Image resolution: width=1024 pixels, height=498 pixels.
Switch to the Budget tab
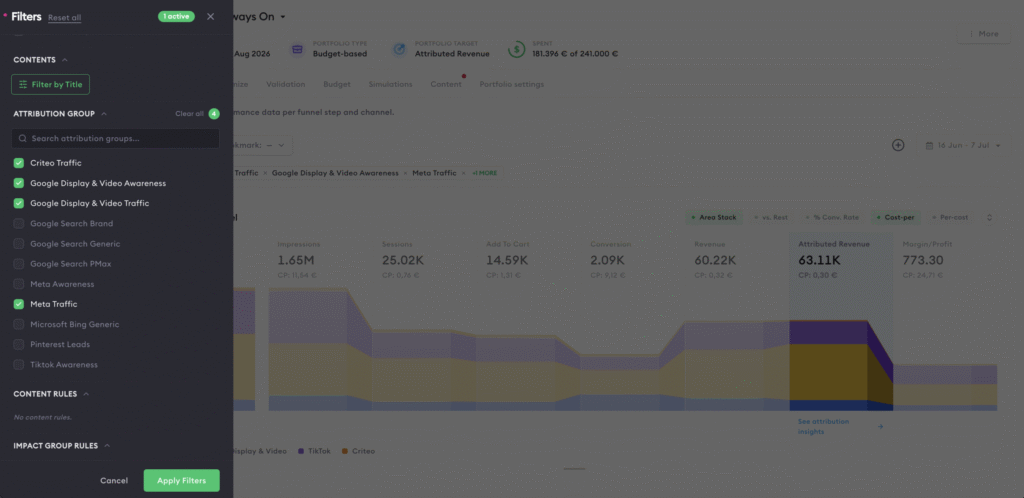click(x=337, y=84)
